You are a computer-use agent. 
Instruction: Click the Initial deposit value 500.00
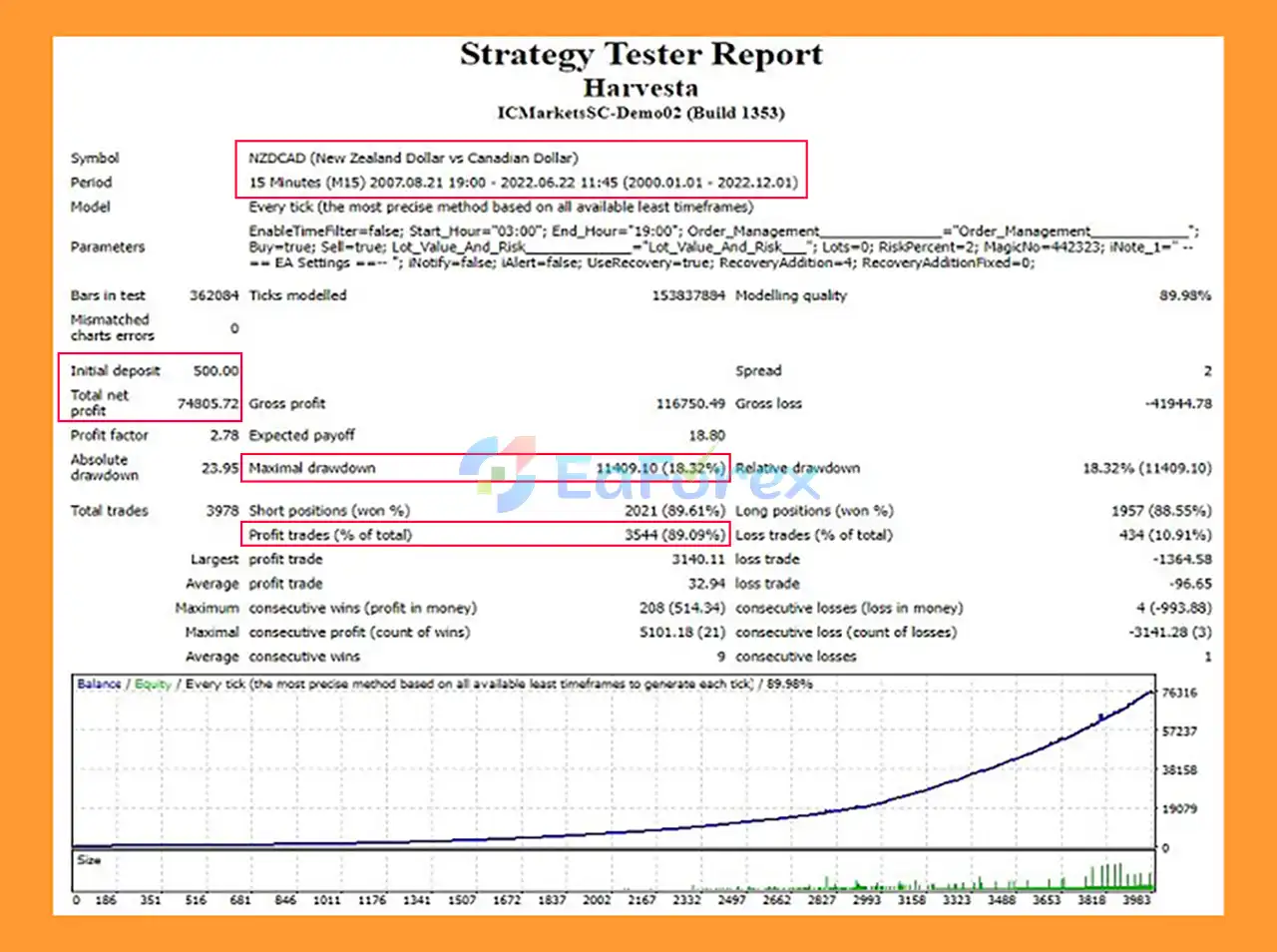[215, 370]
